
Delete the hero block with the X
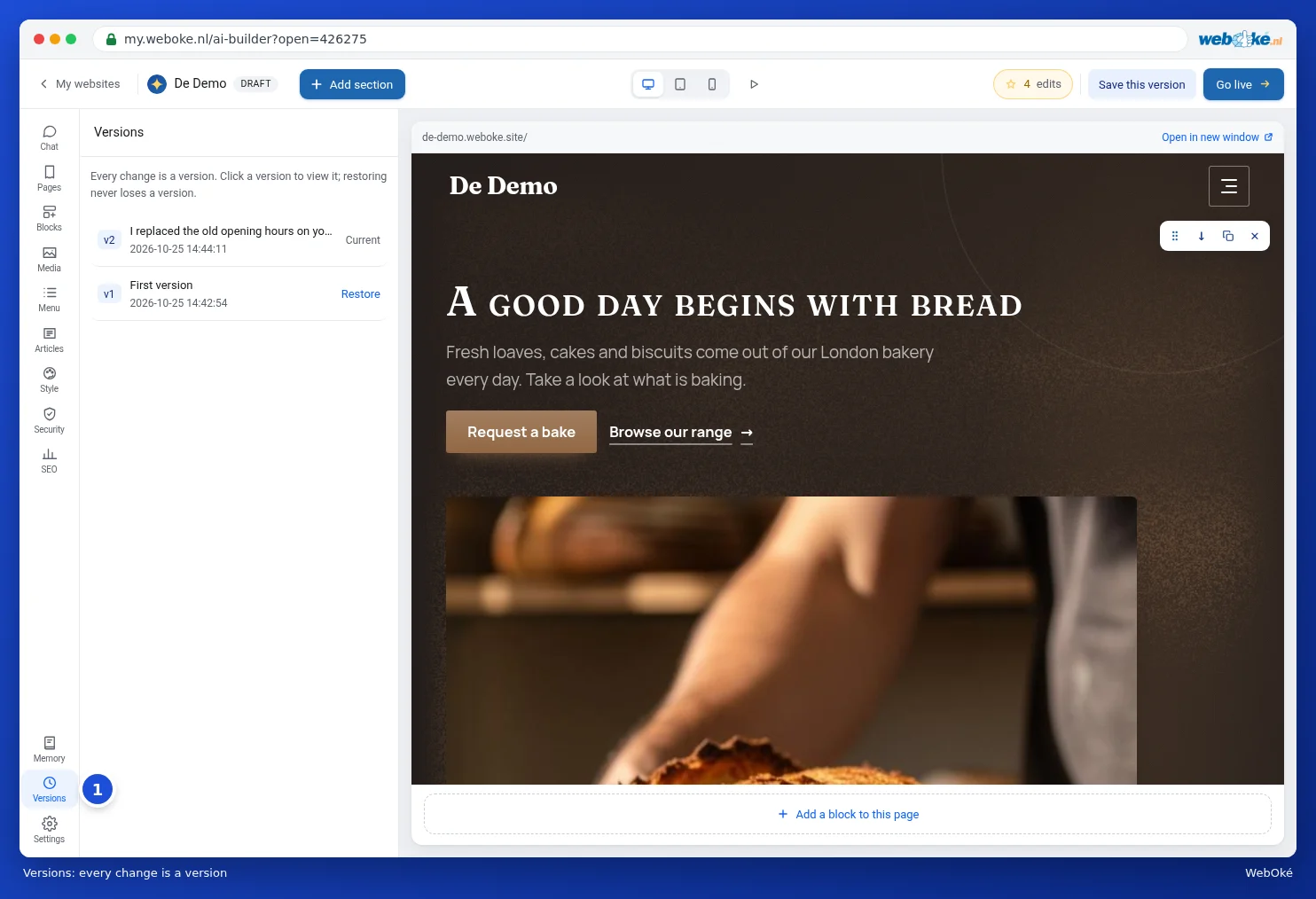(1255, 236)
